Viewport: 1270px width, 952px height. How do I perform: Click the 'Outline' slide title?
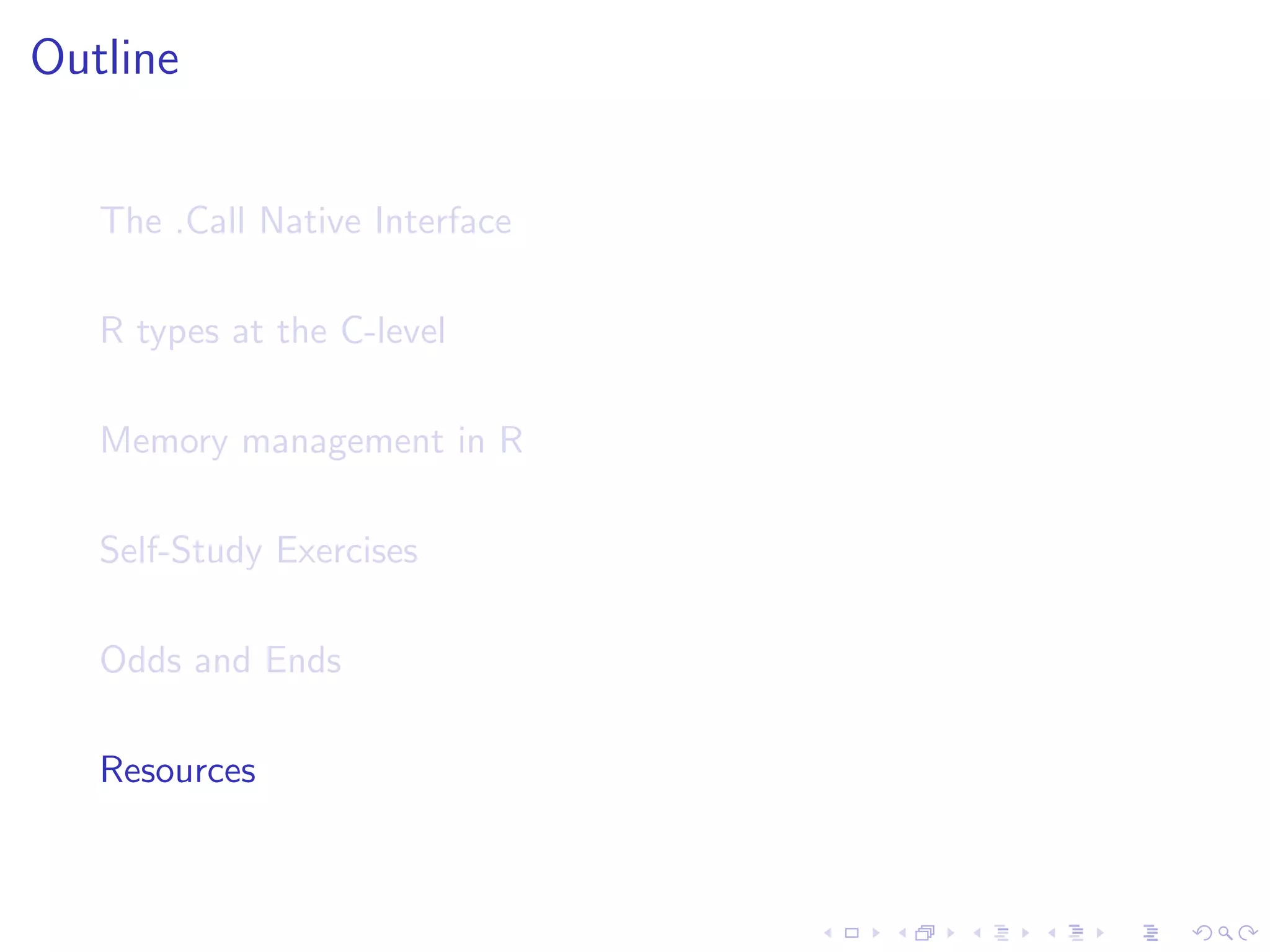click(105, 57)
